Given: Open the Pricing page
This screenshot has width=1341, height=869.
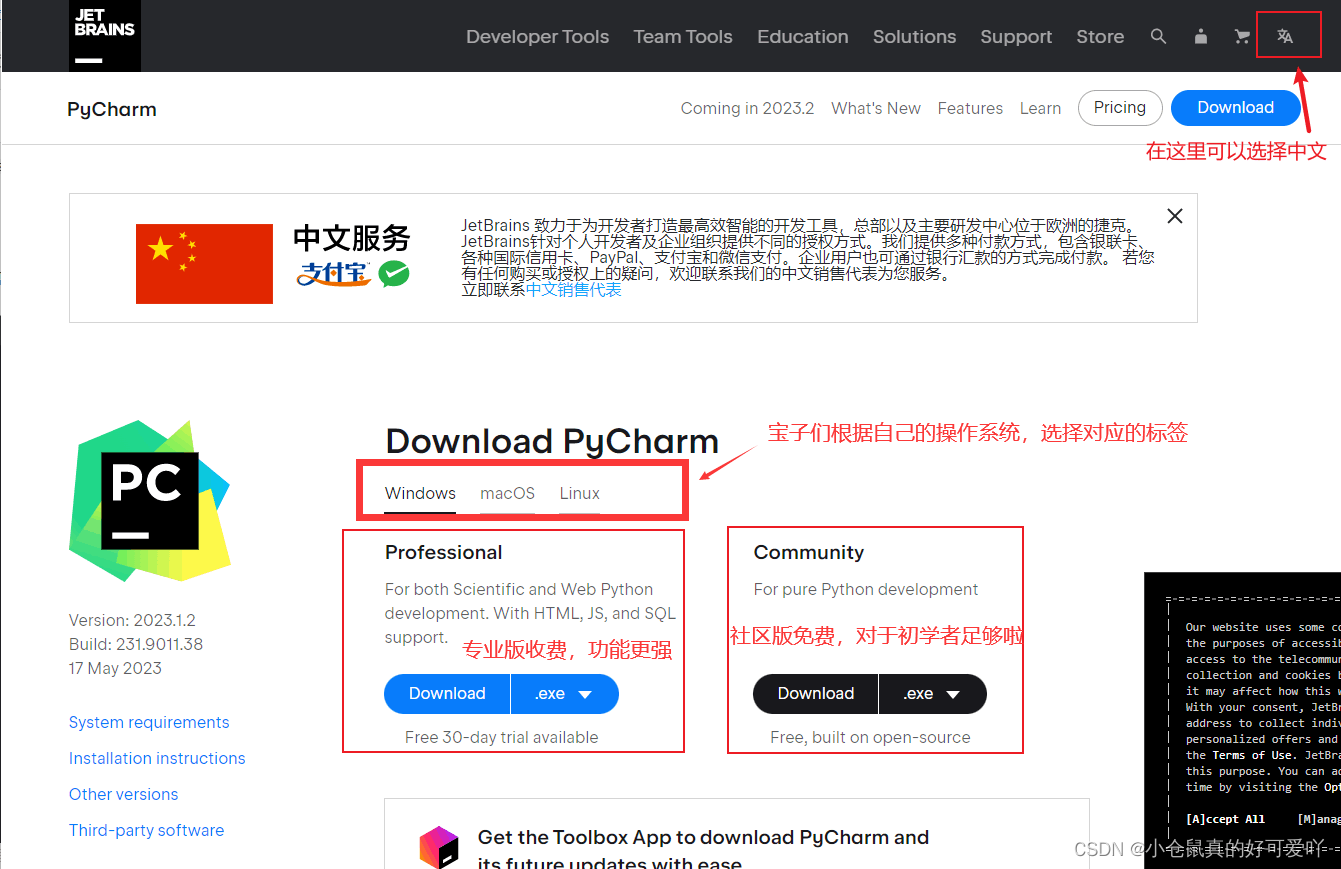Looking at the screenshot, I should pos(1120,108).
